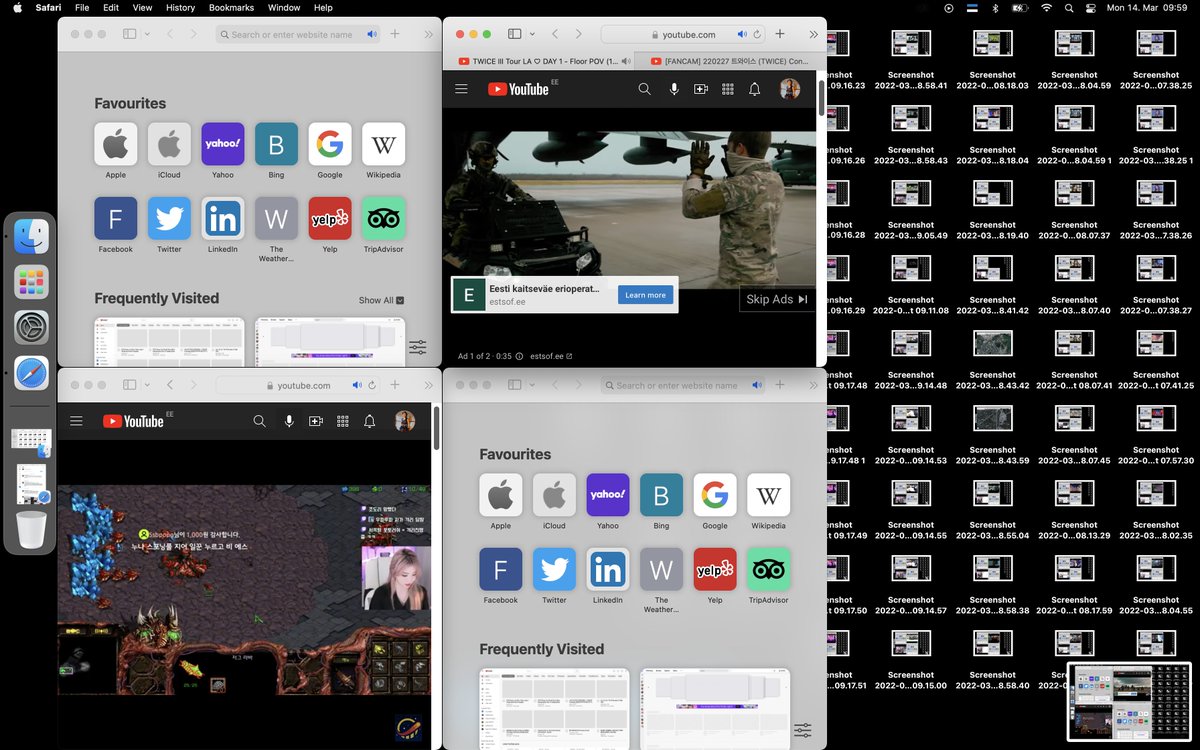Image resolution: width=1200 pixels, height=750 pixels.
Task: Open the Window menu
Action: click(x=284, y=8)
